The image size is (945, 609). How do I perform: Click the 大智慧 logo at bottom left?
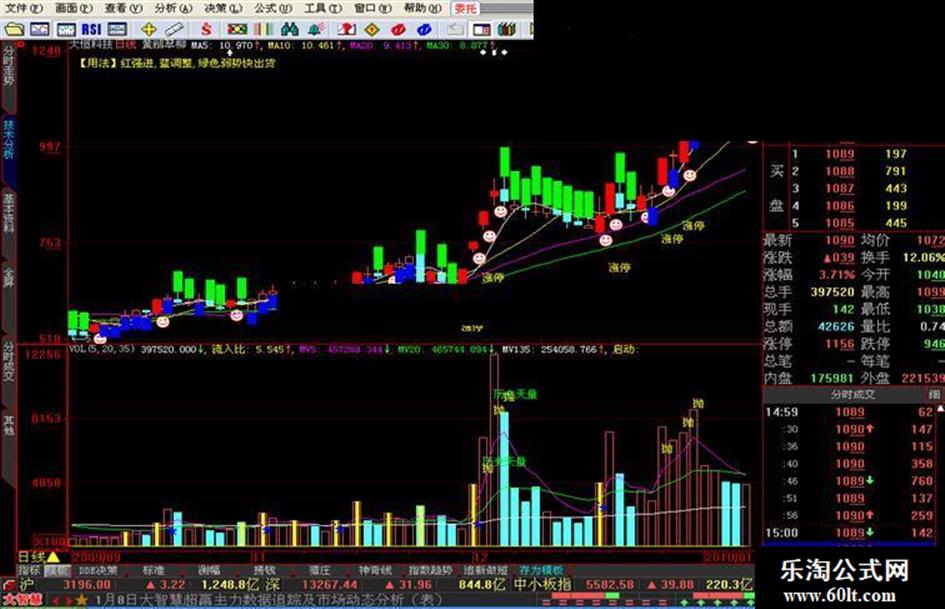click(22, 600)
